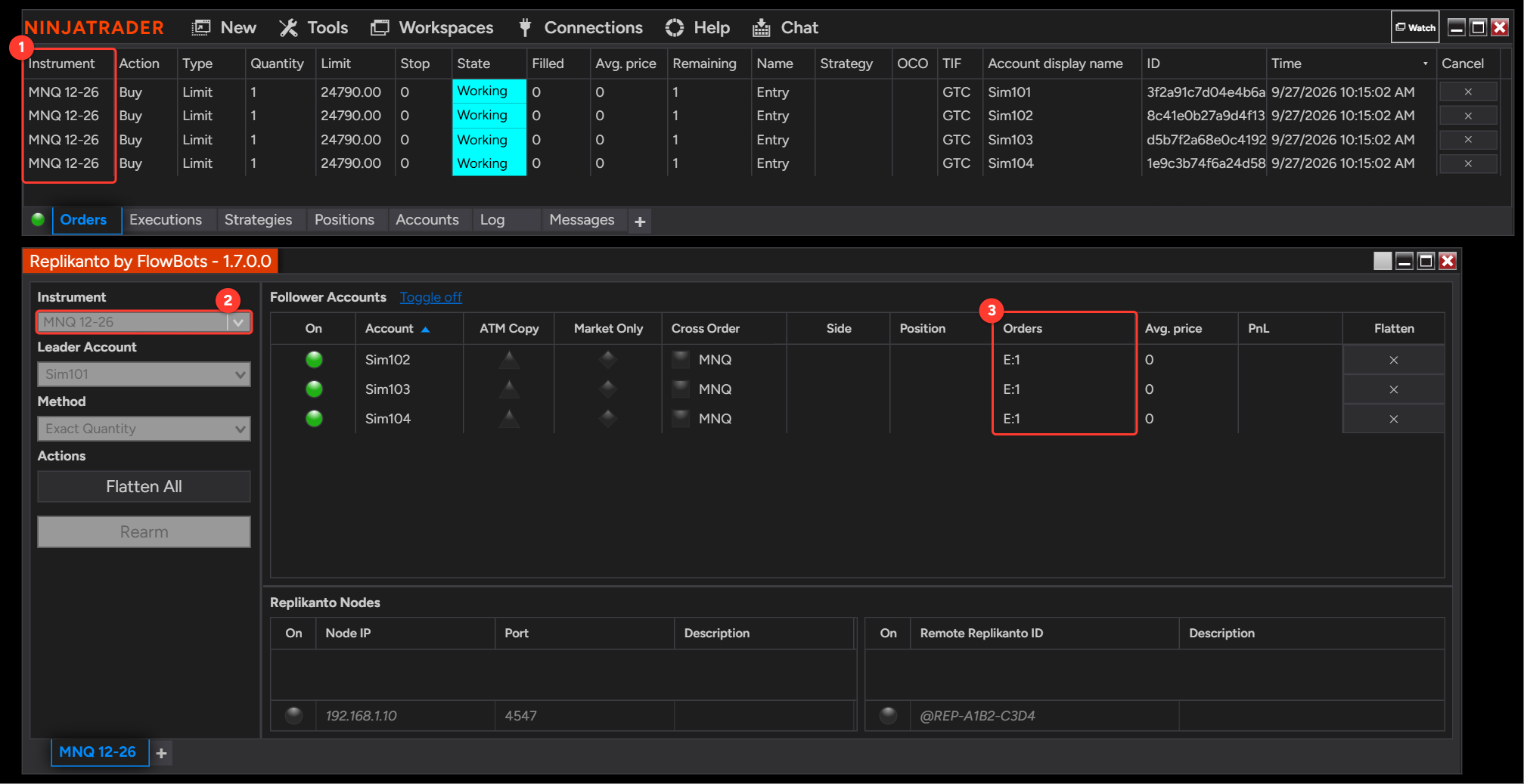The height and width of the screenshot is (784, 1524).
Task: Click the Flatten All button
Action: (144, 487)
